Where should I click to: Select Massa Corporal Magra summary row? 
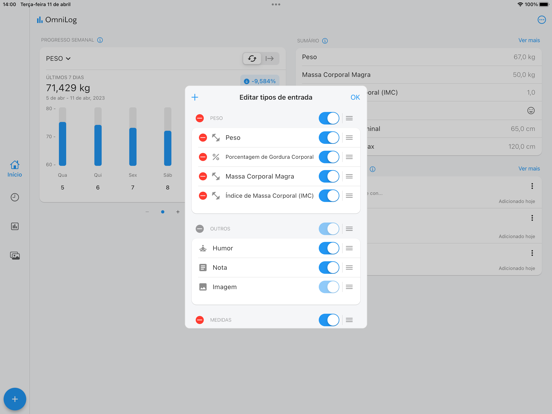pos(419,75)
